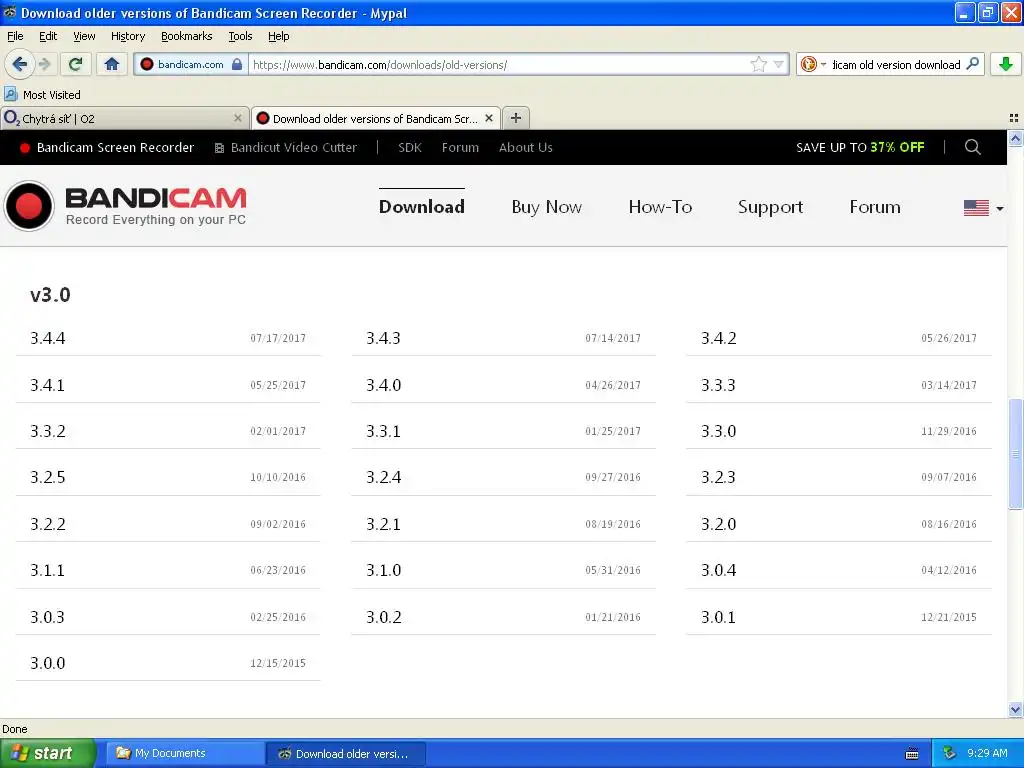This screenshot has height=768, width=1024.
Task: Open the About Us link
Action: 526,148
